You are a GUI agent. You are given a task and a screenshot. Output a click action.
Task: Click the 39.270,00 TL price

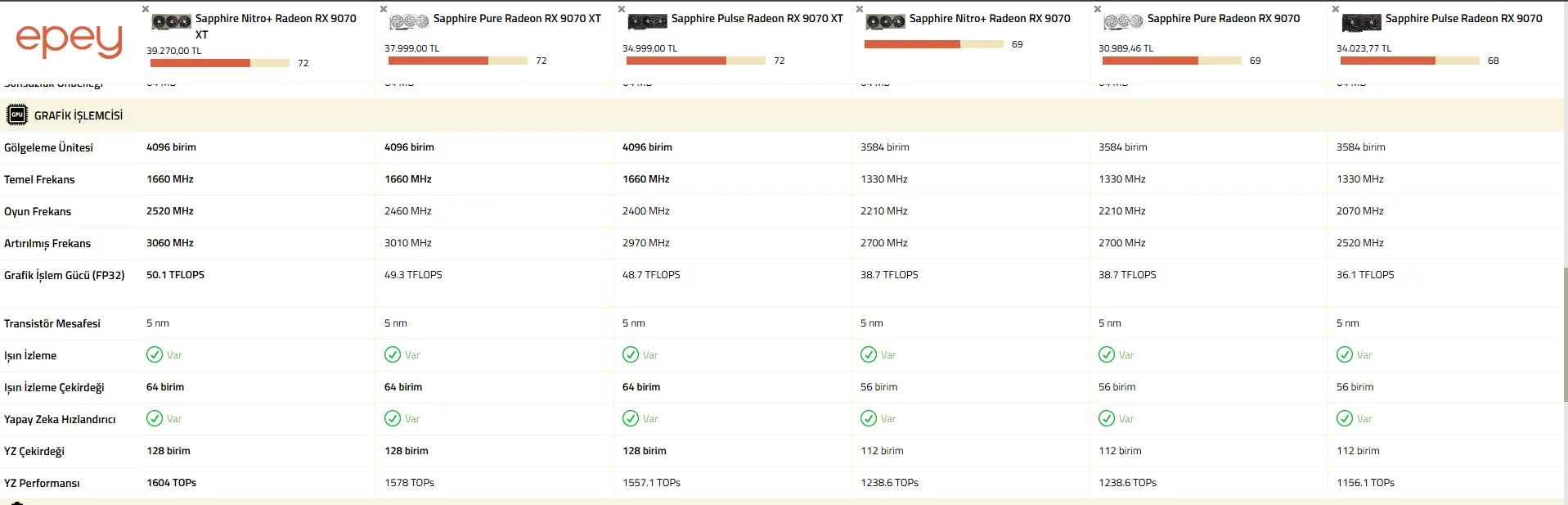tap(173, 51)
